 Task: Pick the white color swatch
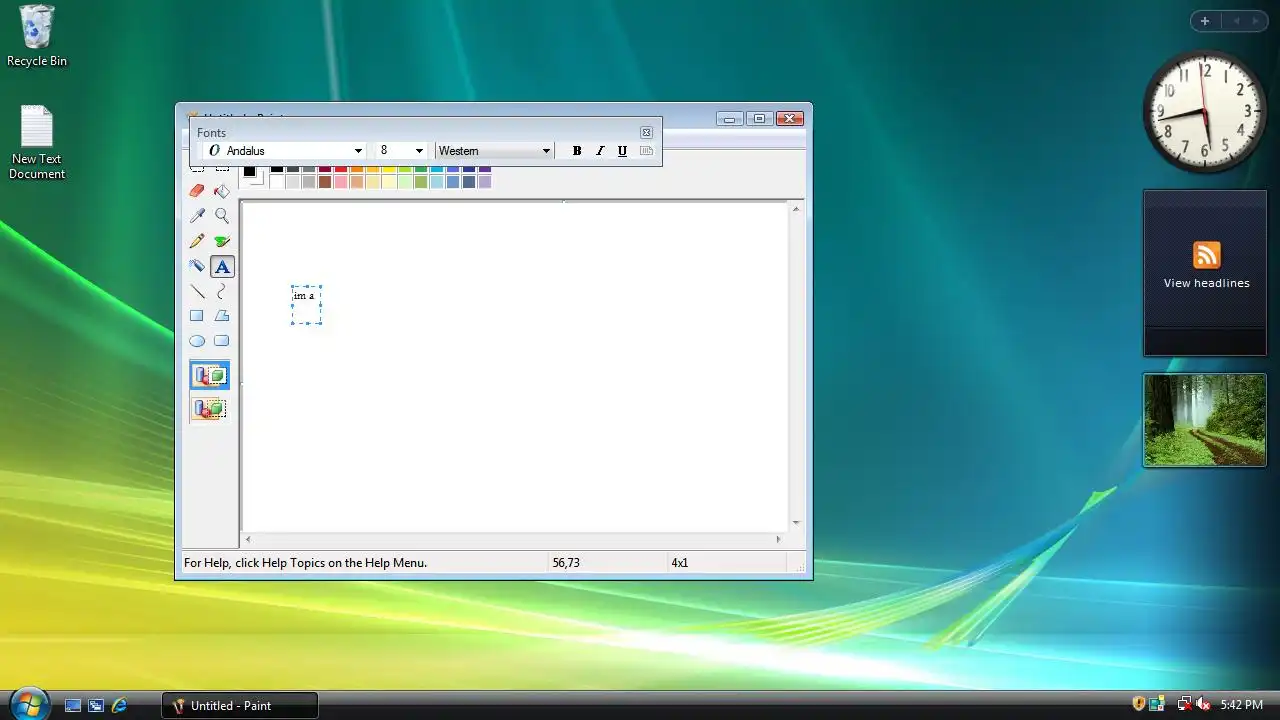click(x=277, y=182)
